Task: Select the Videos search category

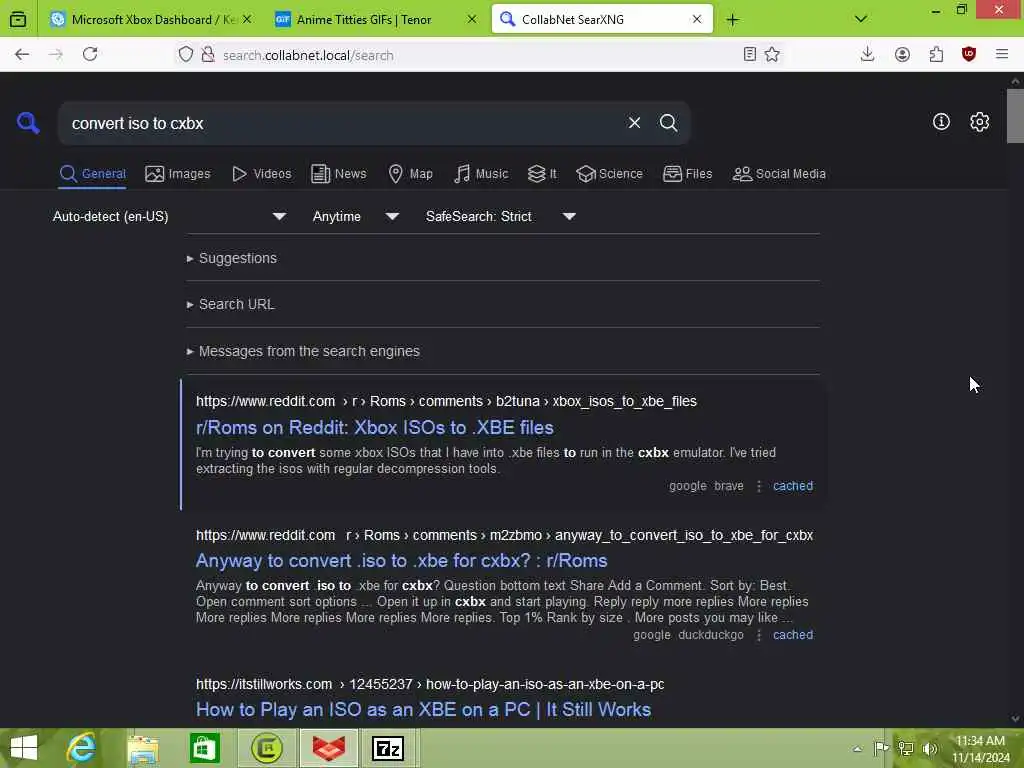Action: 262,174
